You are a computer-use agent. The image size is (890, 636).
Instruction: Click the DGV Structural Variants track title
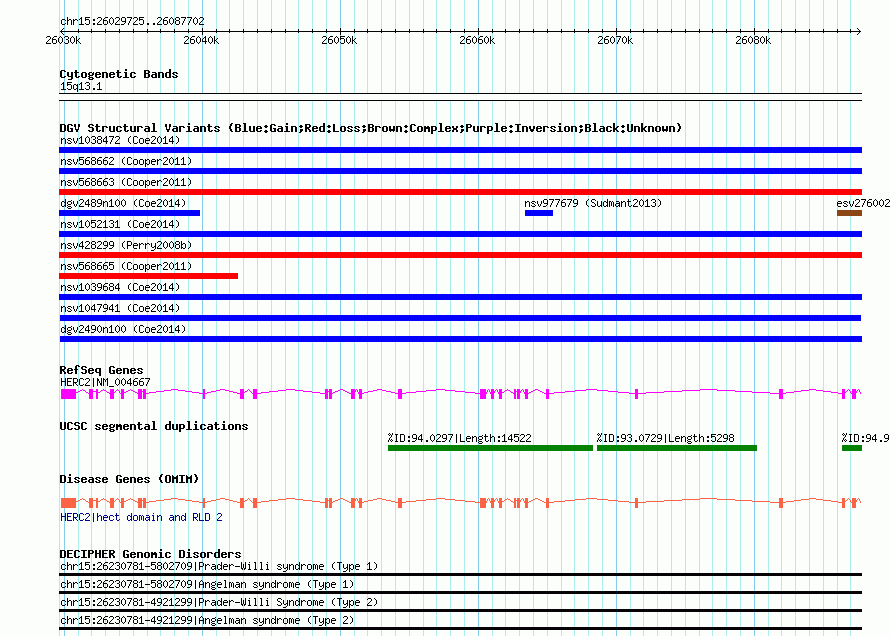pos(371,128)
